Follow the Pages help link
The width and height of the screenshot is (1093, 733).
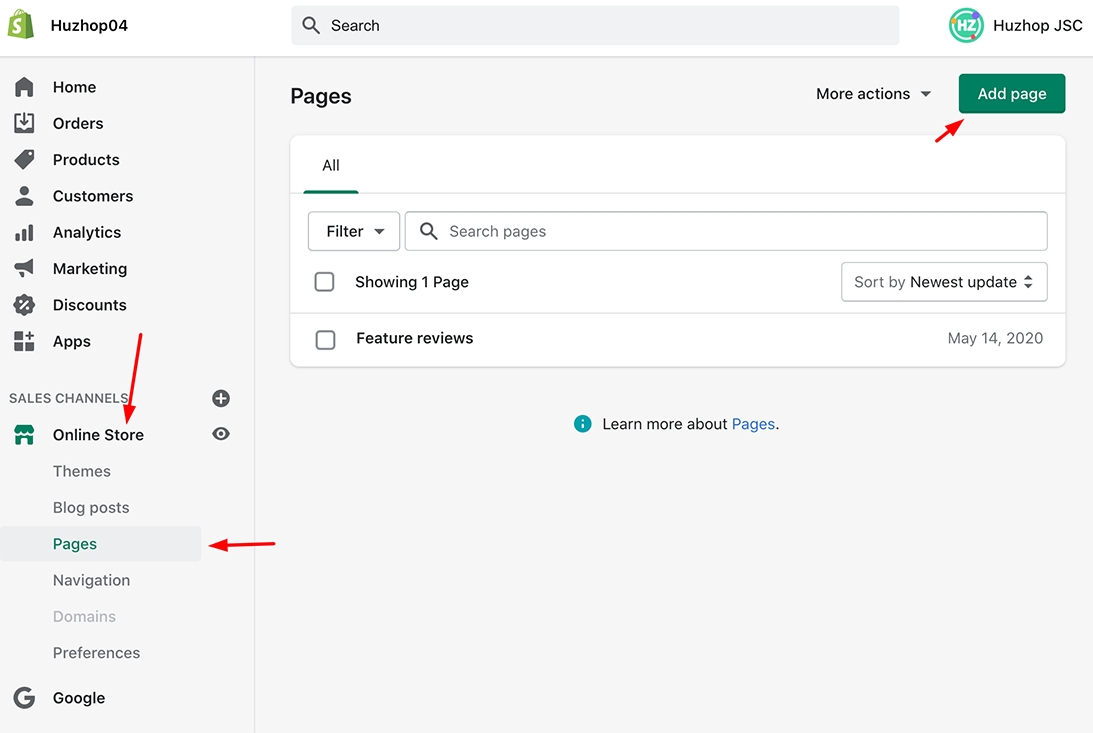tap(753, 424)
